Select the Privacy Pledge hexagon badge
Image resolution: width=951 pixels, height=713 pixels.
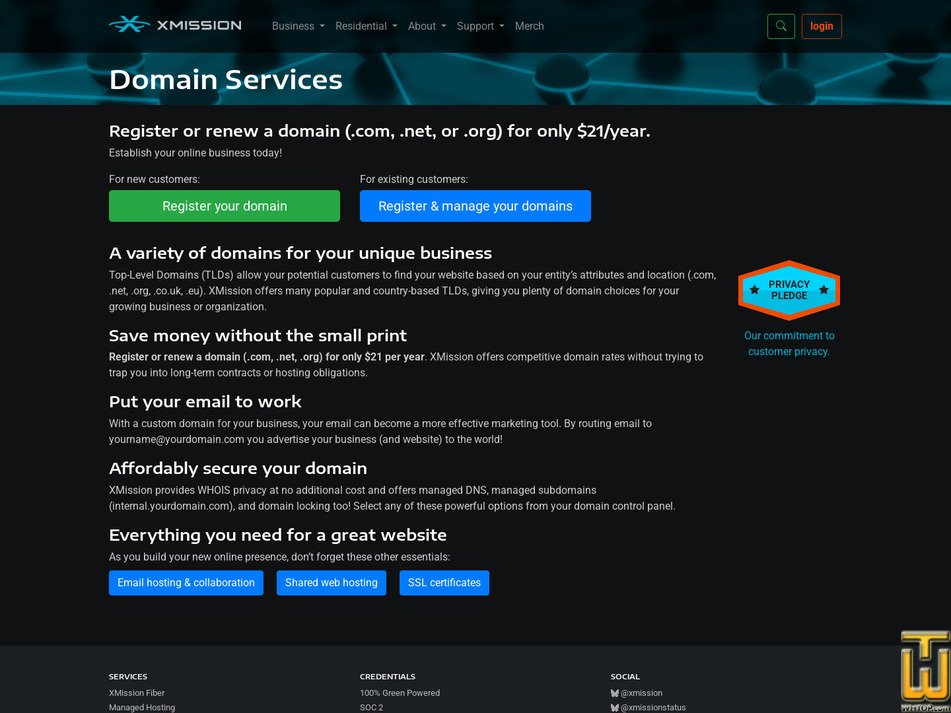click(788, 290)
